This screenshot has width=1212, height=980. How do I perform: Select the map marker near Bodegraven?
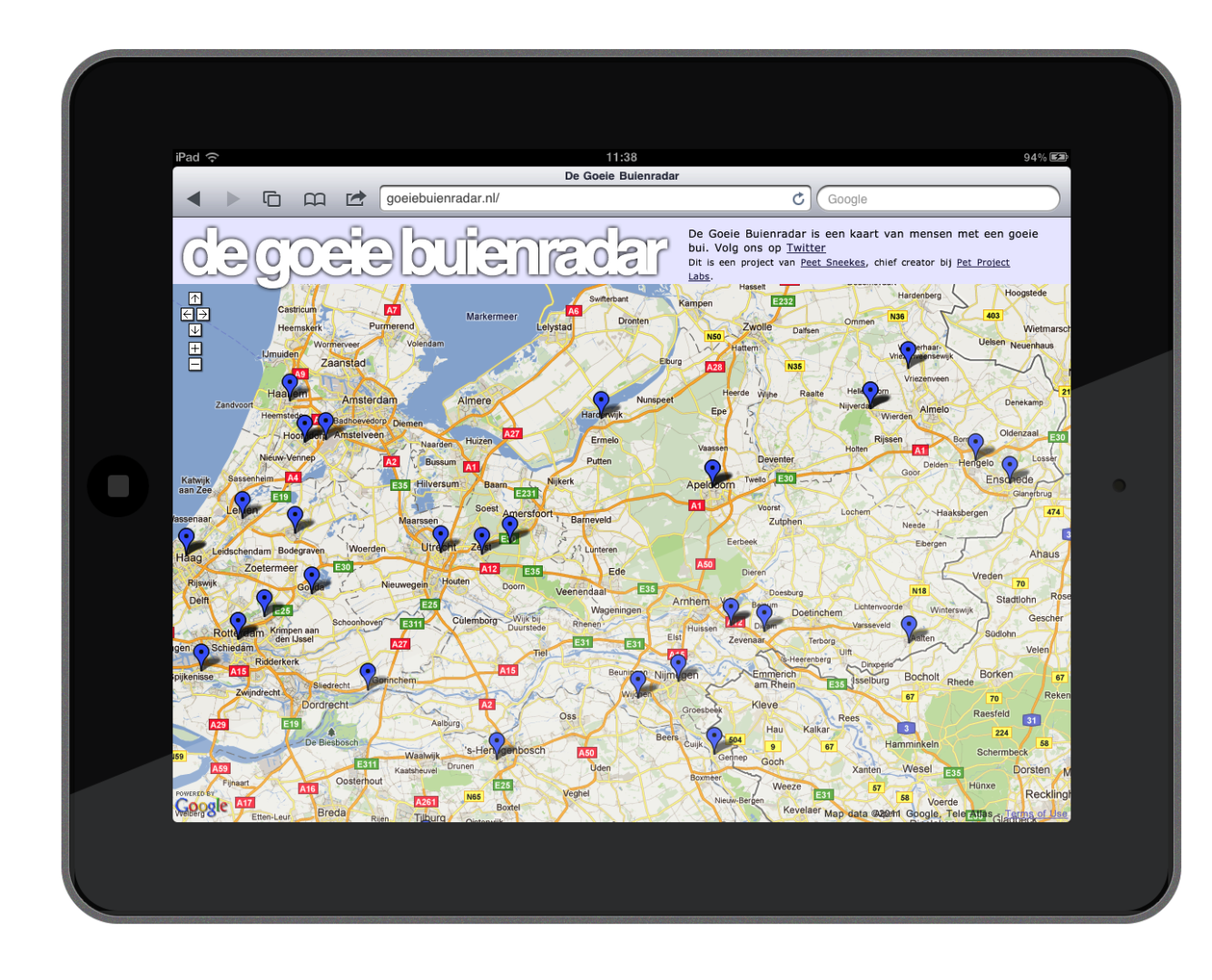(x=295, y=518)
